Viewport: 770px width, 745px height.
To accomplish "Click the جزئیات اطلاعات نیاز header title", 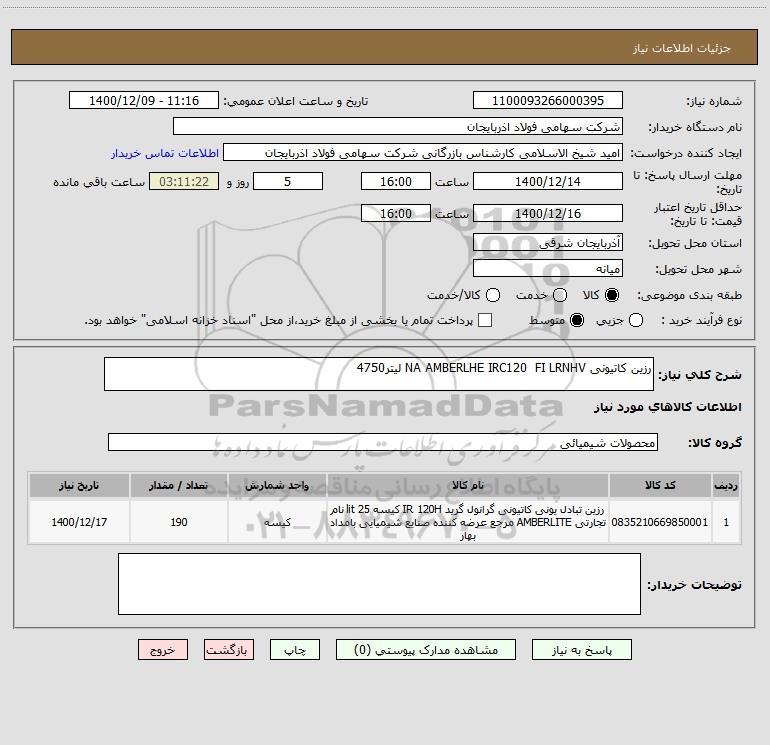I will 682,48.
